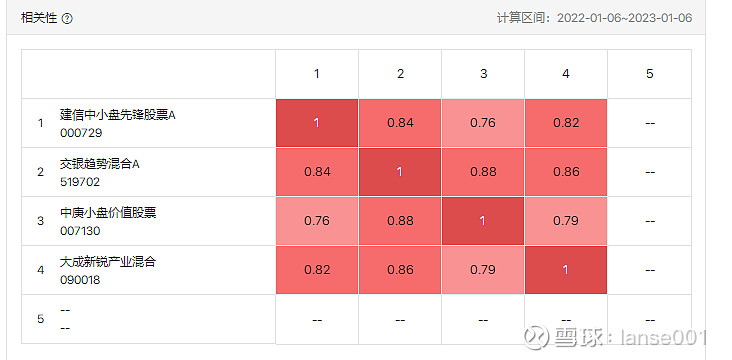This screenshot has width=732, height=360.
Task: Open the help icon beside 相关性
Action: pos(67,19)
